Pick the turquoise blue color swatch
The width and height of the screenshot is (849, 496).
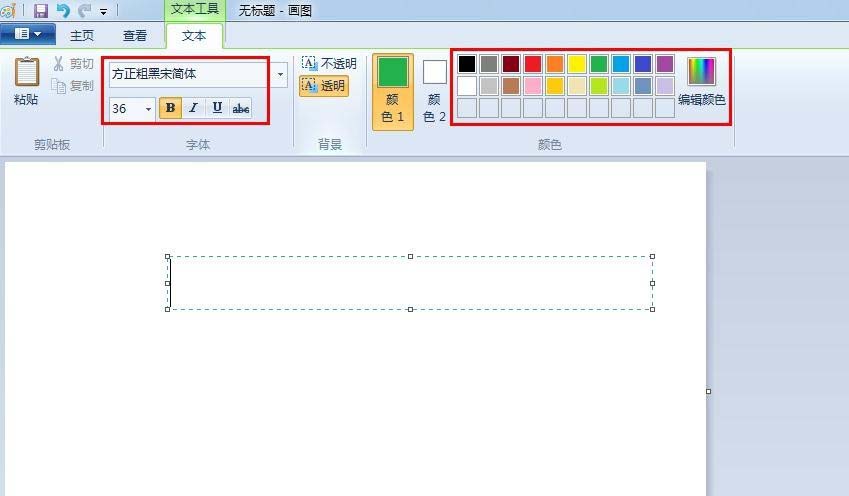click(x=621, y=64)
